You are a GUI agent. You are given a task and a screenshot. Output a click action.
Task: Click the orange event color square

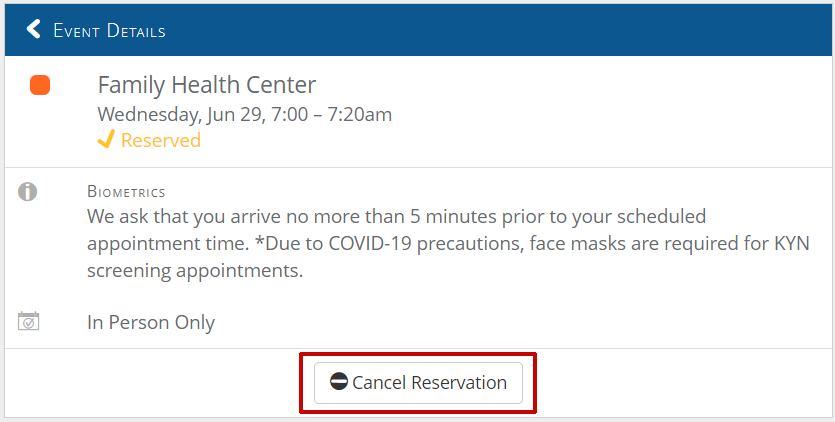pyautogui.click(x=40, y=85)
